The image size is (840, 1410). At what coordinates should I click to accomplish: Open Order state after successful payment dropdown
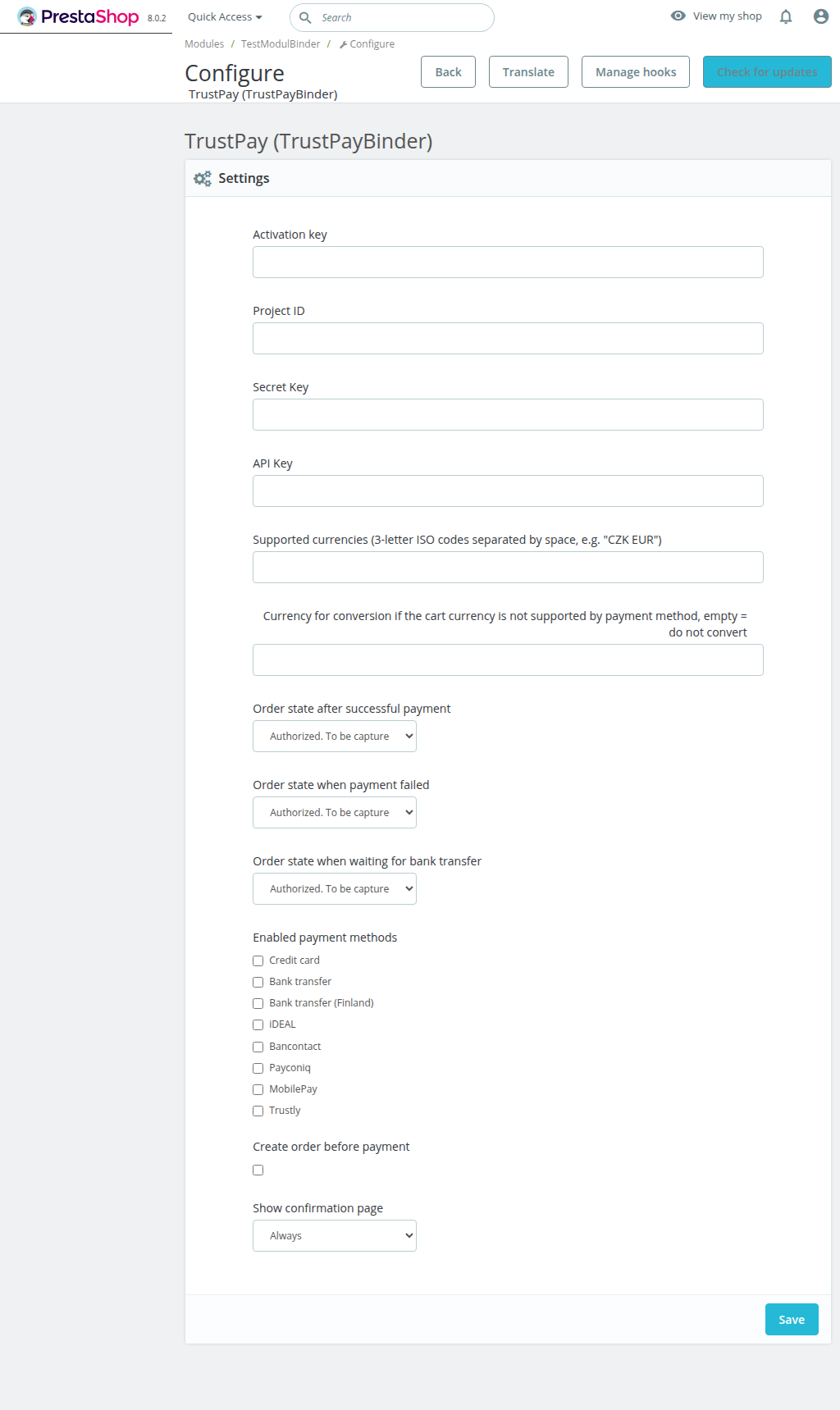coord(335,737)
